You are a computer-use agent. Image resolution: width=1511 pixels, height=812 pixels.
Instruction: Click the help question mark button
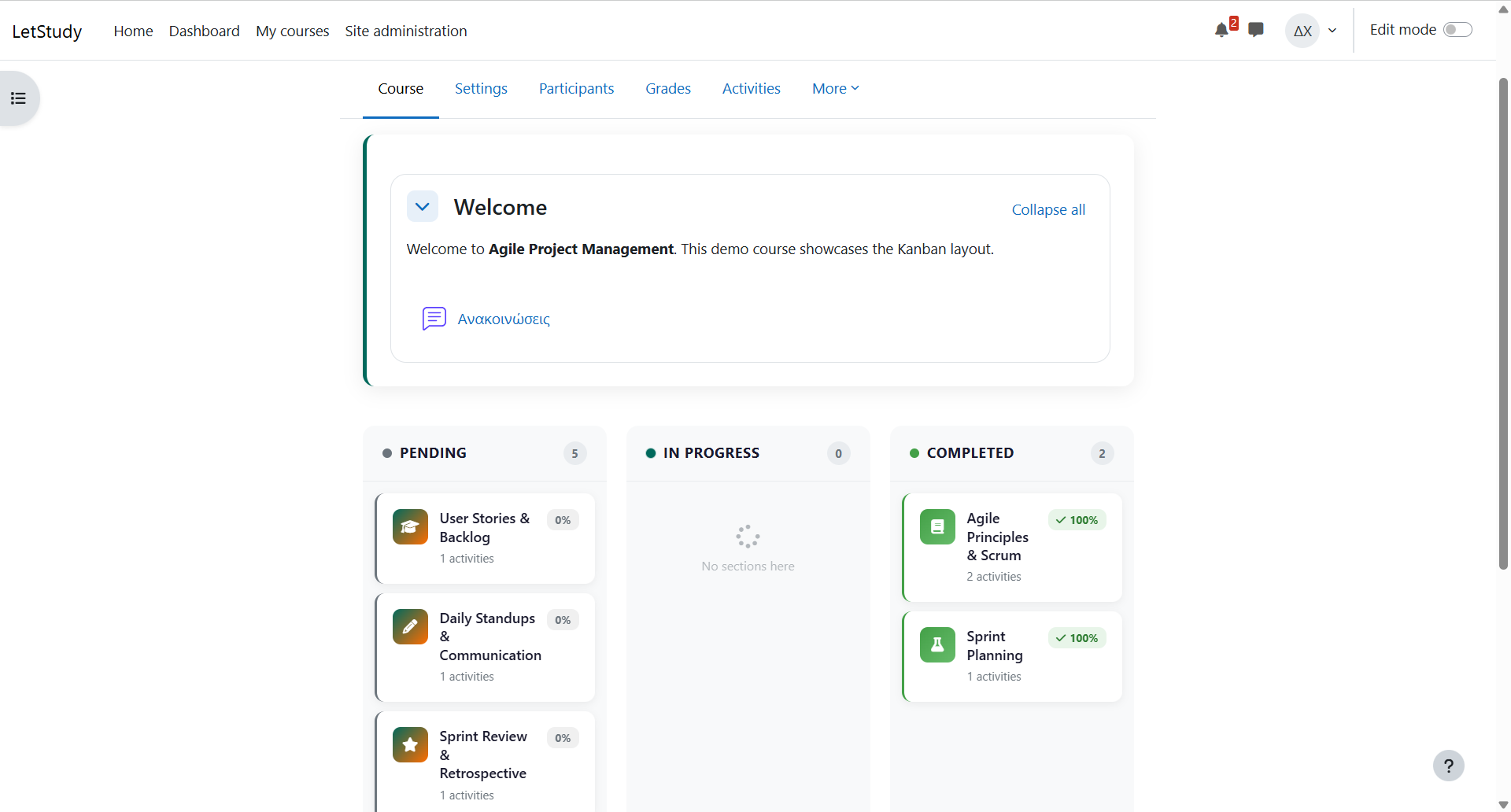pyautogui.click(x=1448, y=766)
